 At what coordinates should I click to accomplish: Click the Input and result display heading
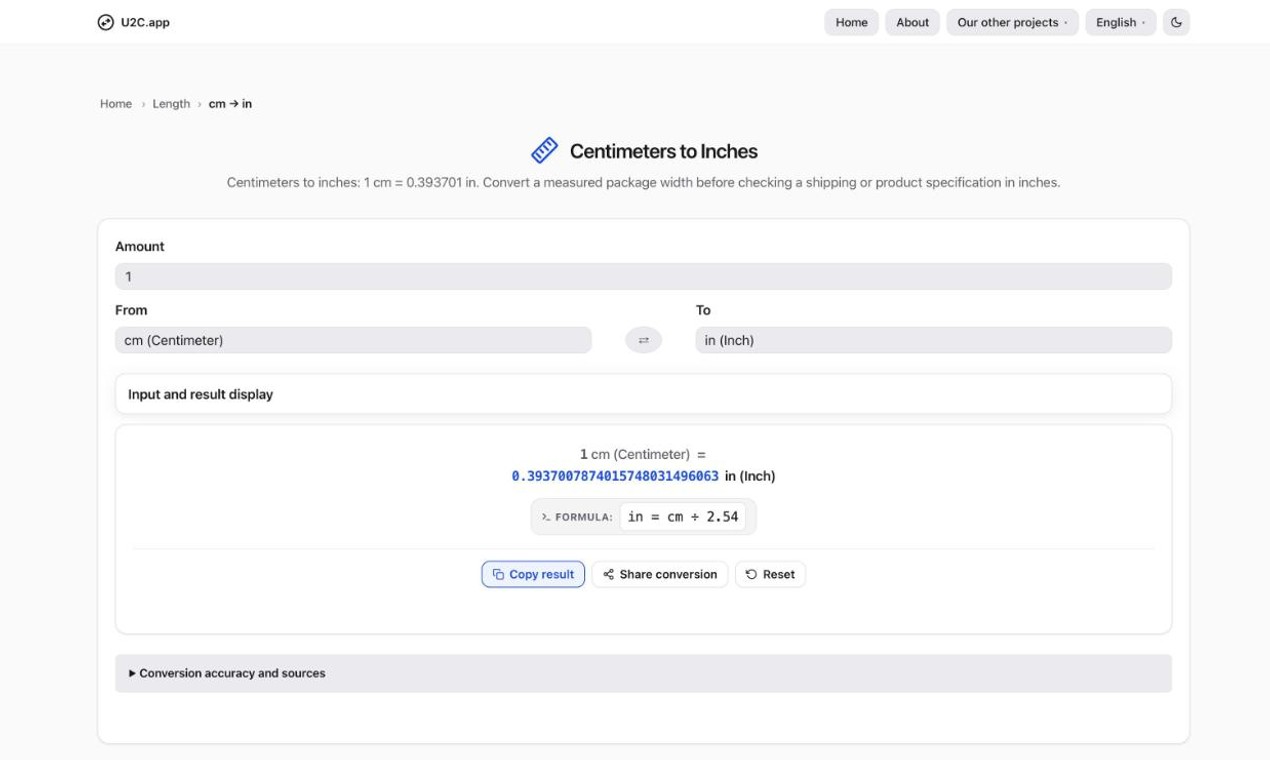coord(200,394)
